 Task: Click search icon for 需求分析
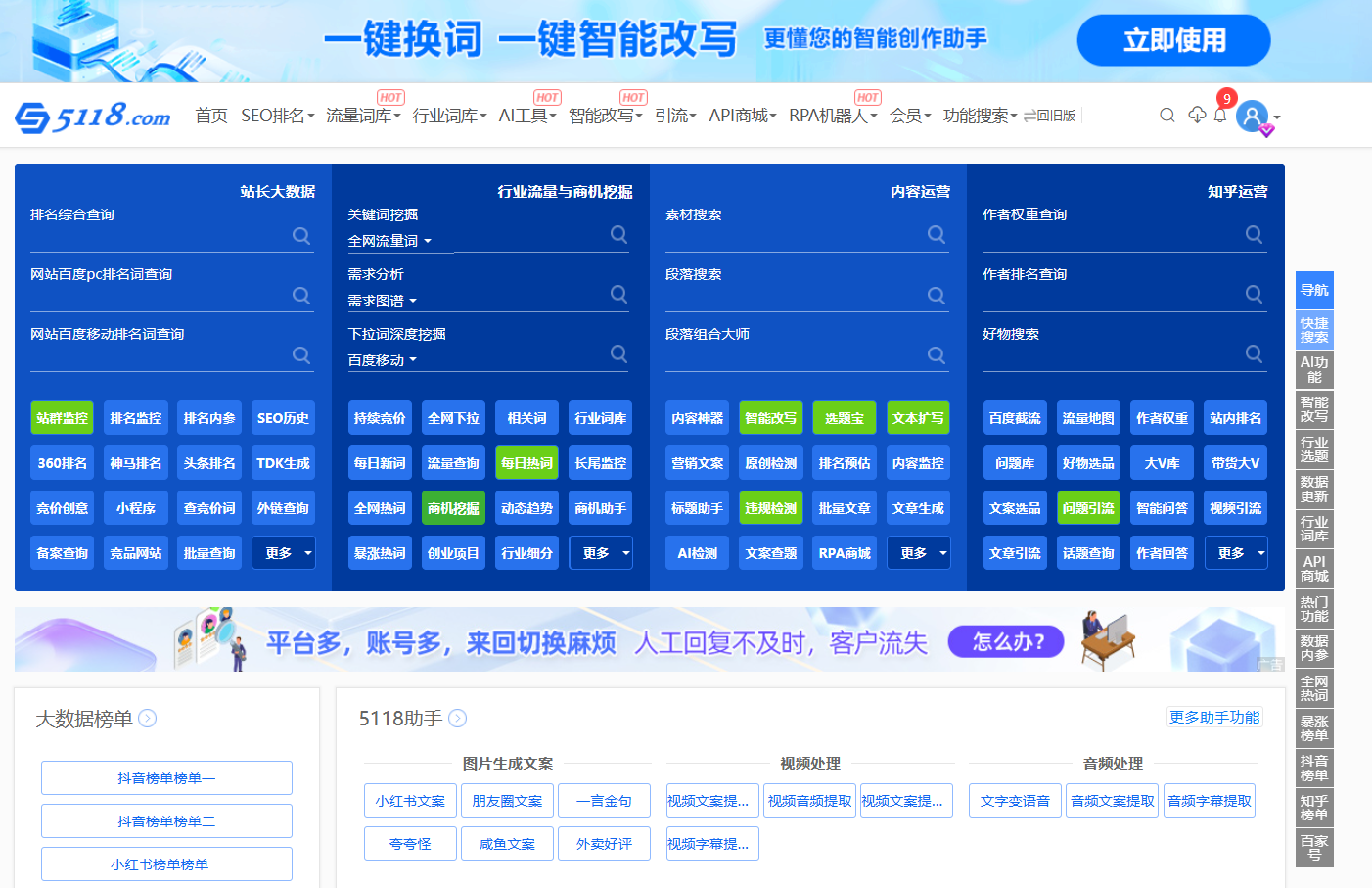coord(618,294)
